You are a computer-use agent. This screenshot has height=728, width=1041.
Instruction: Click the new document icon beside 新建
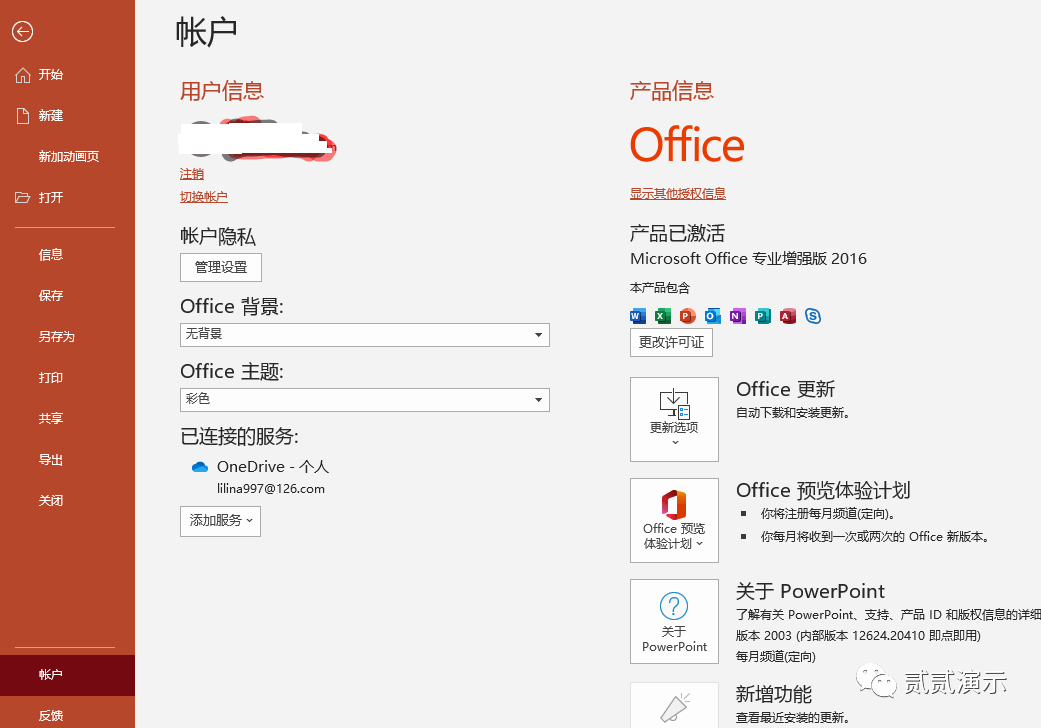pyautogui.click(x=23, y=116)
